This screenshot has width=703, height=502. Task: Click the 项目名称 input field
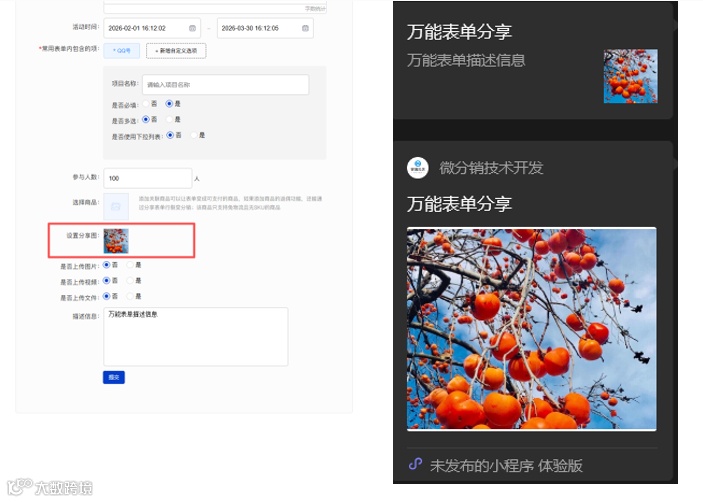tap(226, 85)
